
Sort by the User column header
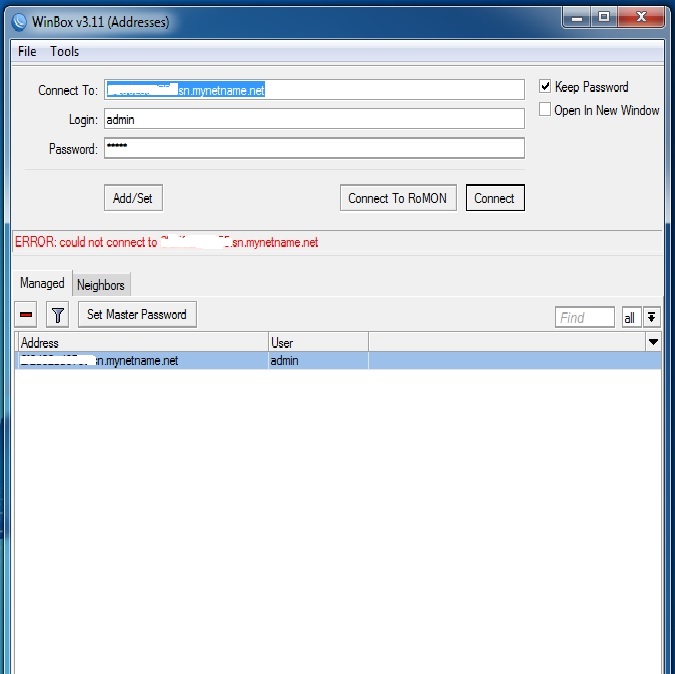click(319, 343)
